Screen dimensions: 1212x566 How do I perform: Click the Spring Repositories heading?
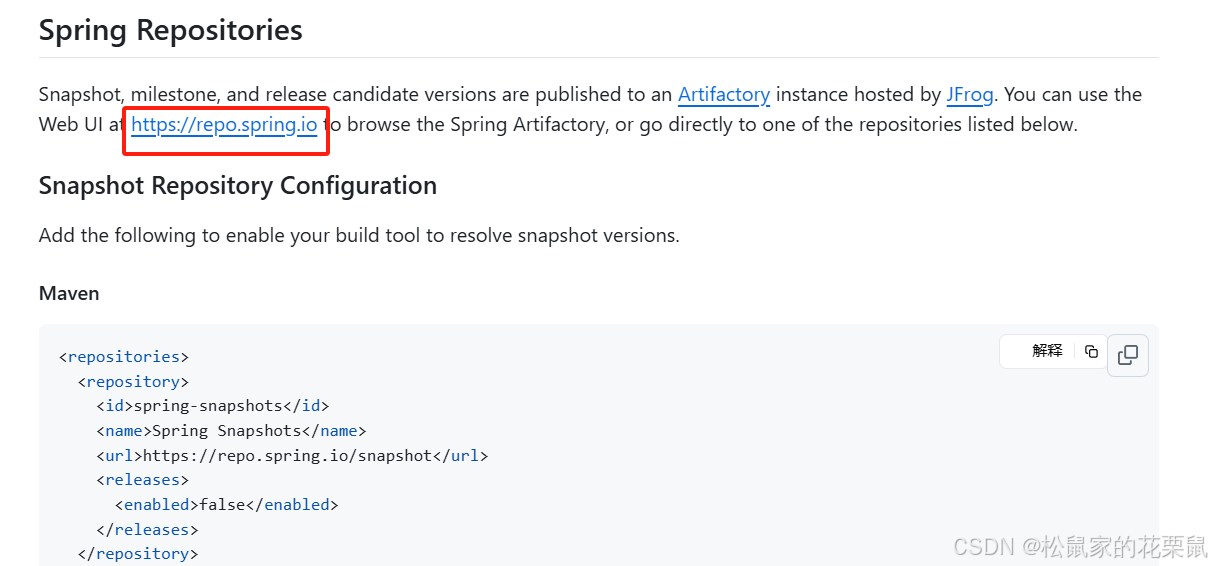click(170, 30)
